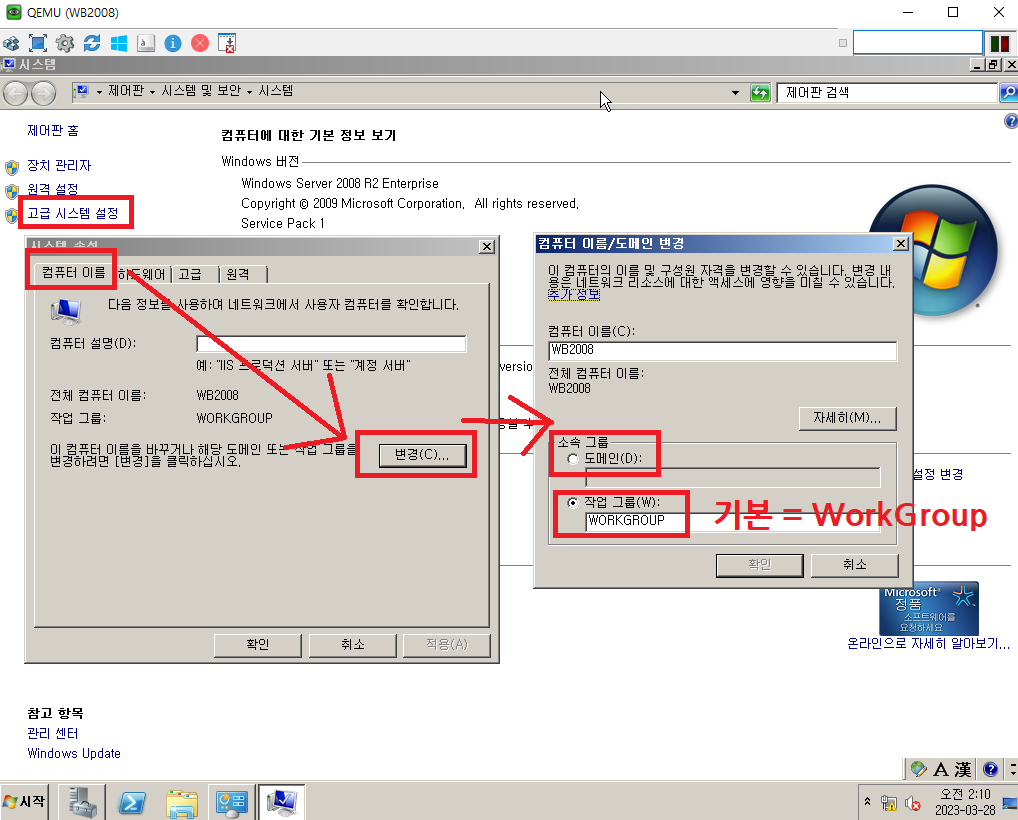Refresh the address bar with green arrows button
Screen dimensions: 1018x820
(760, 93)
